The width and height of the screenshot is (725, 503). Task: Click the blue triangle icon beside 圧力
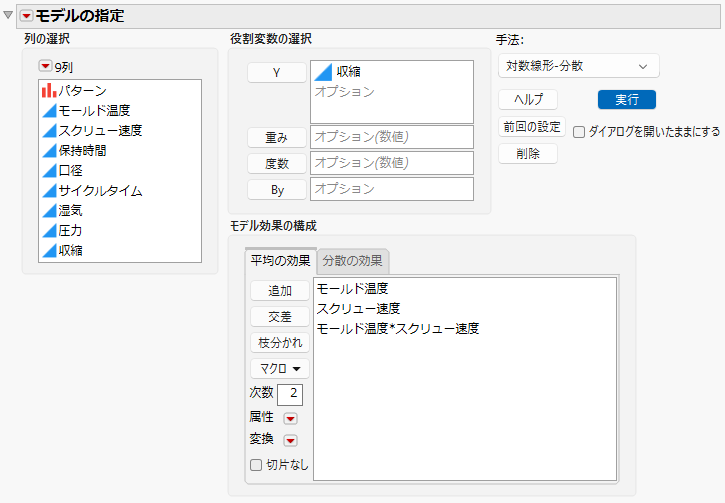[49, 231]
